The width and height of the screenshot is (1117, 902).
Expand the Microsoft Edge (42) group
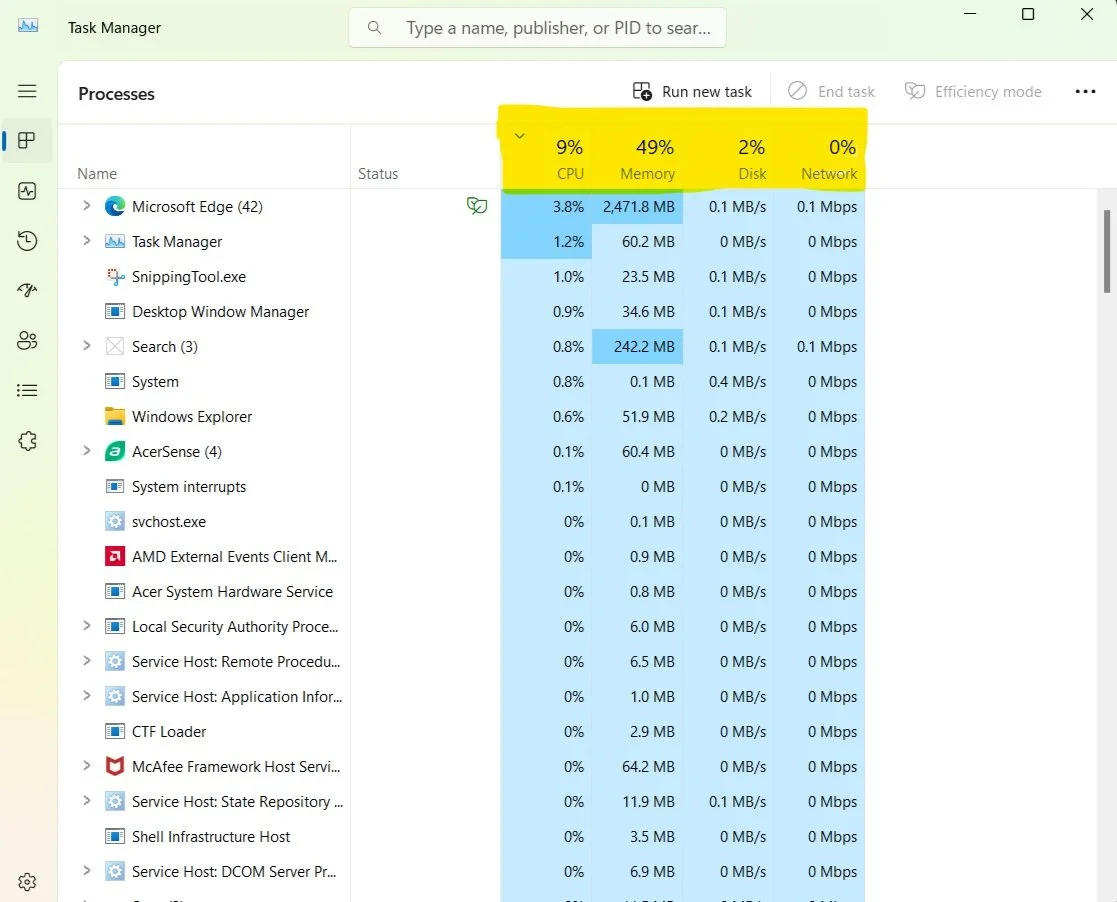coord(87,205)
